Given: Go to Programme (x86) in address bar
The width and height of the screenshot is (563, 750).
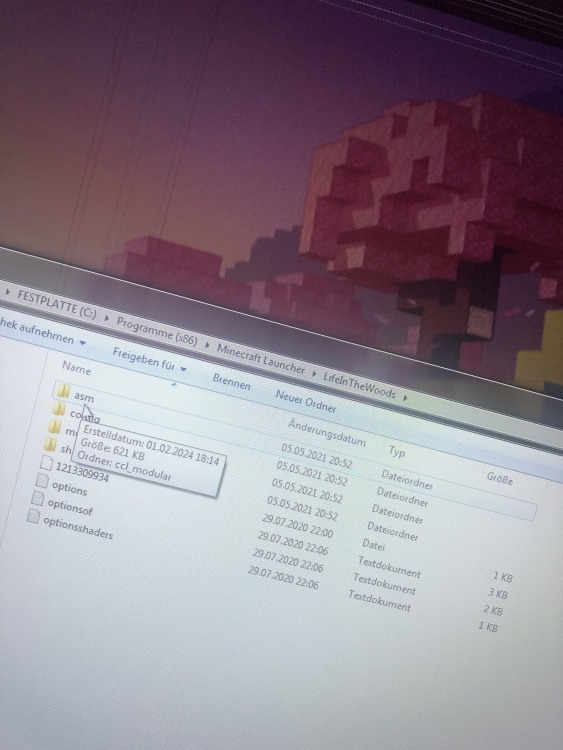Looking at the screenshot, I should click(157, 331).
